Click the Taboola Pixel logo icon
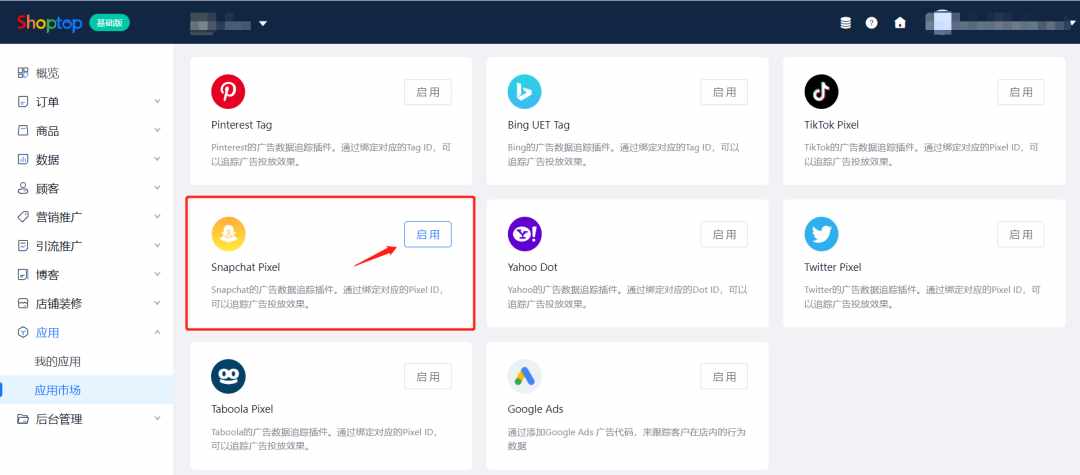This screenshot has width=1080, height=475. [228, 377]
